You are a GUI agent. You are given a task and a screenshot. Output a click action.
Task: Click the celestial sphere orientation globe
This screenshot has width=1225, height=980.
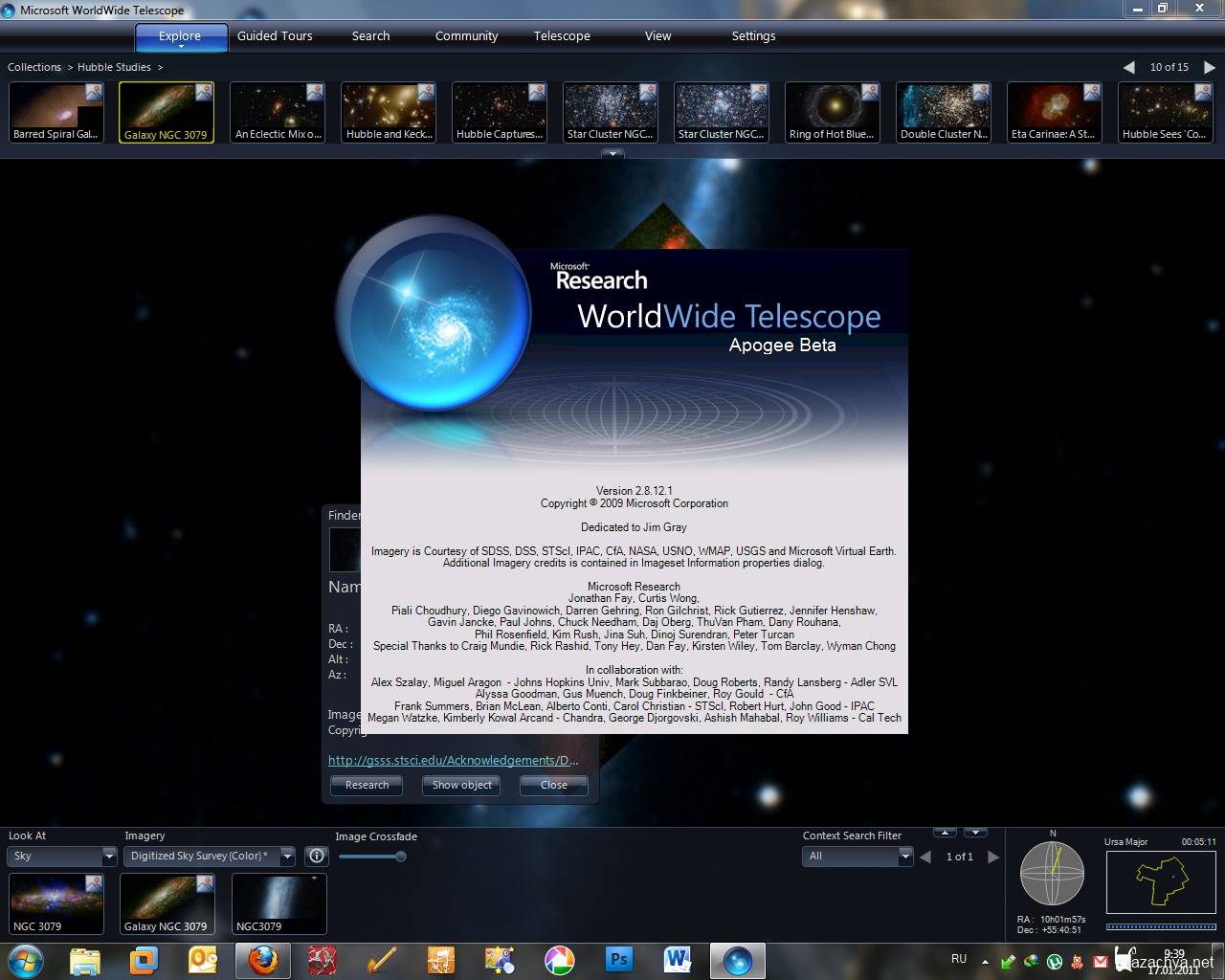(x=1051, y=874)
